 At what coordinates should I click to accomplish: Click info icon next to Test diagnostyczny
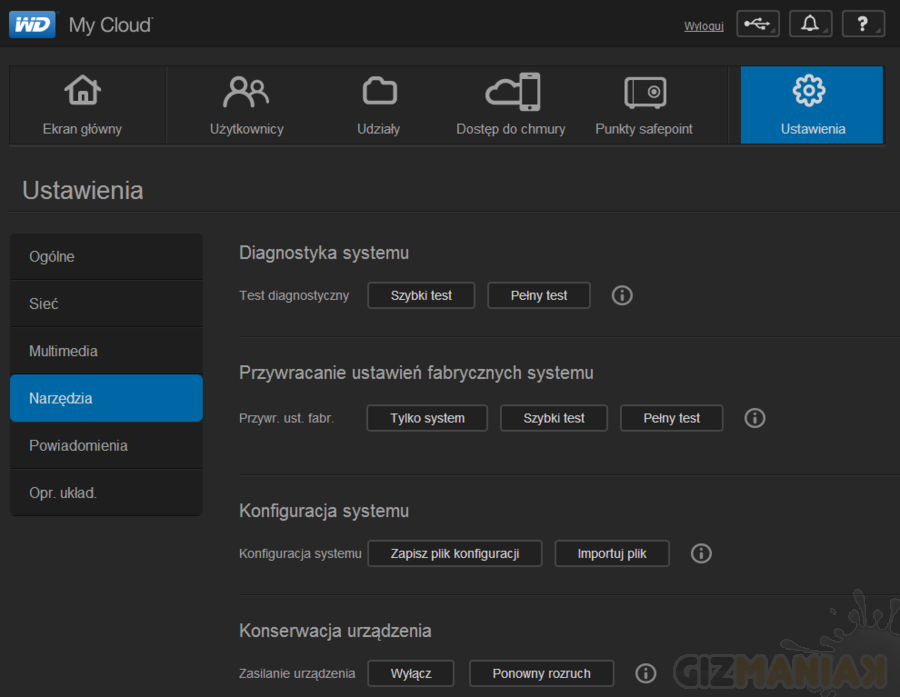coord(622,296)
